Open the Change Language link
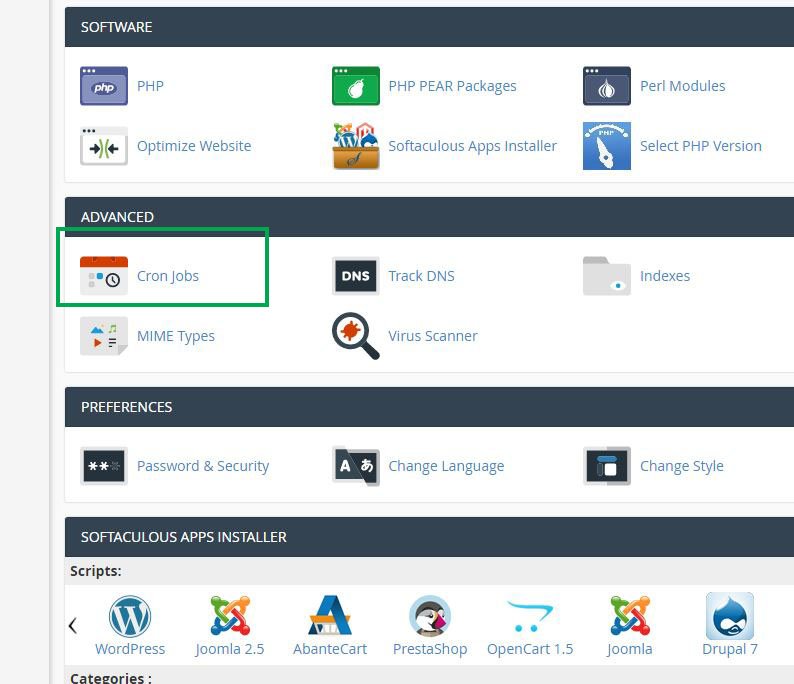Screen dimensions: 794x684 tap(446, 466)
